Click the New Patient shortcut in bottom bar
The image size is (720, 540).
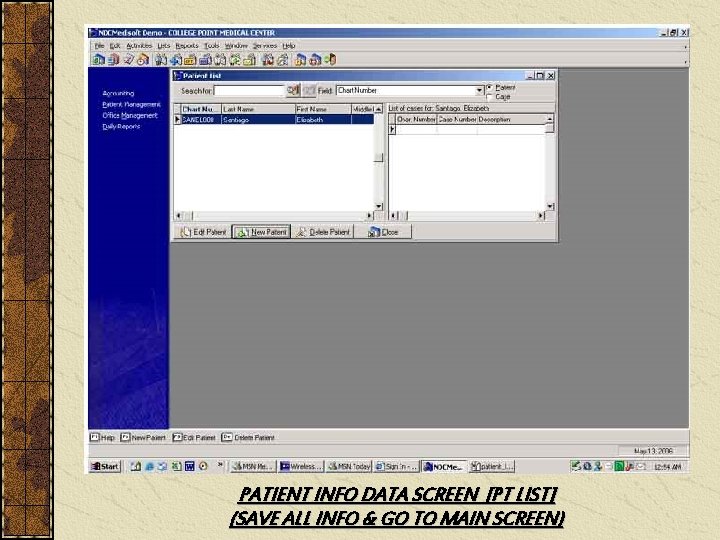pos(143,438)
